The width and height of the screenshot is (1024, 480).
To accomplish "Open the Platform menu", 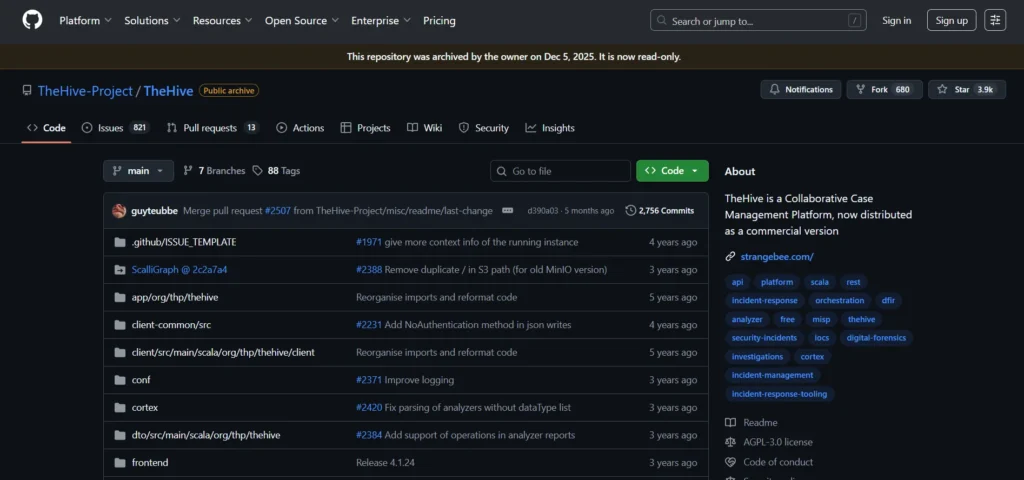I will point(85,20).
